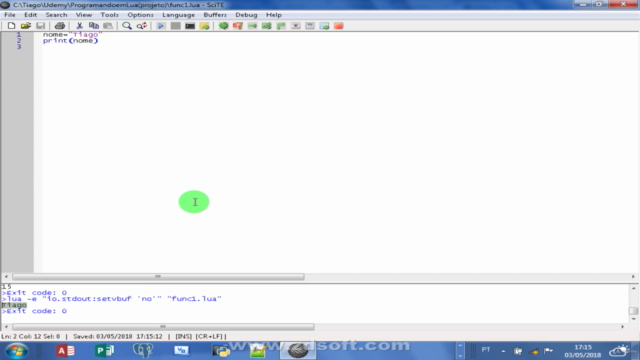This screenshot has width=640, height=360.
Task: Click the print(nome) code line
Action: point(71,40)
